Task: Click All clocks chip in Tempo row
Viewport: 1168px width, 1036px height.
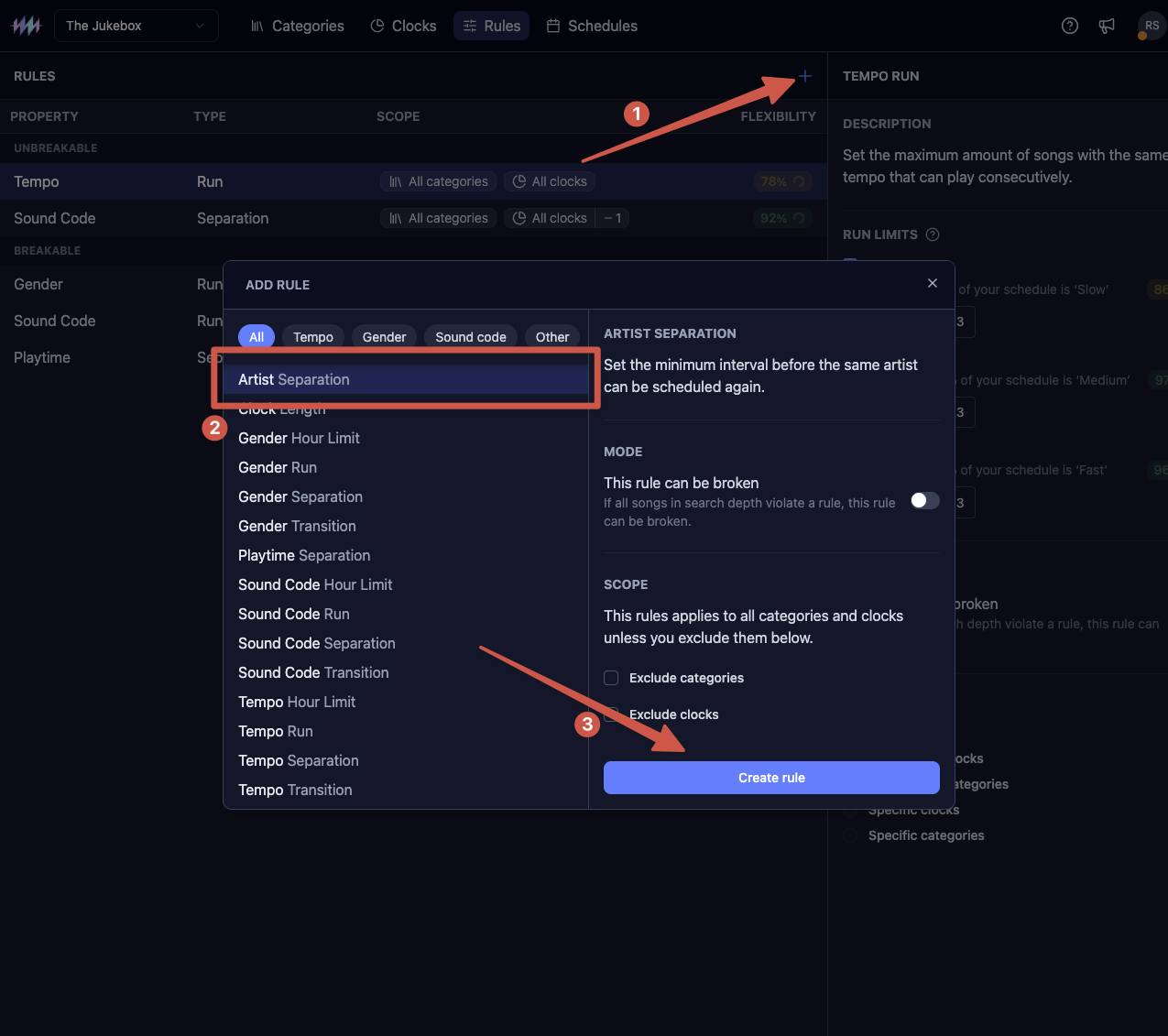Action: coord(550,181)
